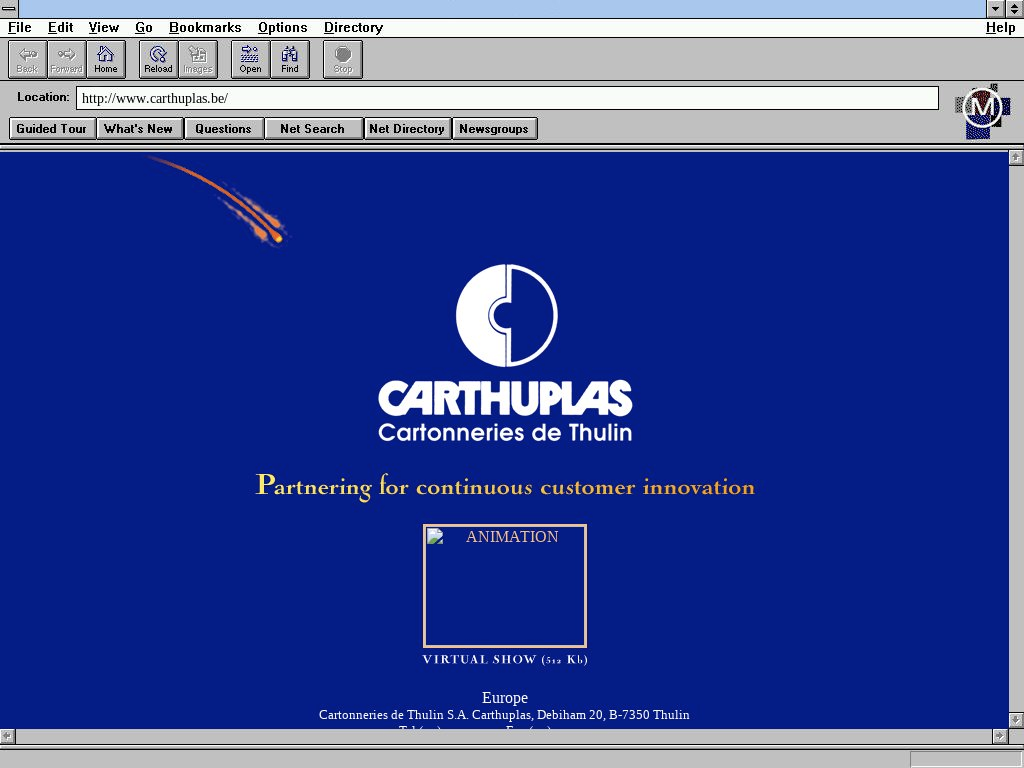Click the horizontal scrollbar right arrow

tap(999, 736)
